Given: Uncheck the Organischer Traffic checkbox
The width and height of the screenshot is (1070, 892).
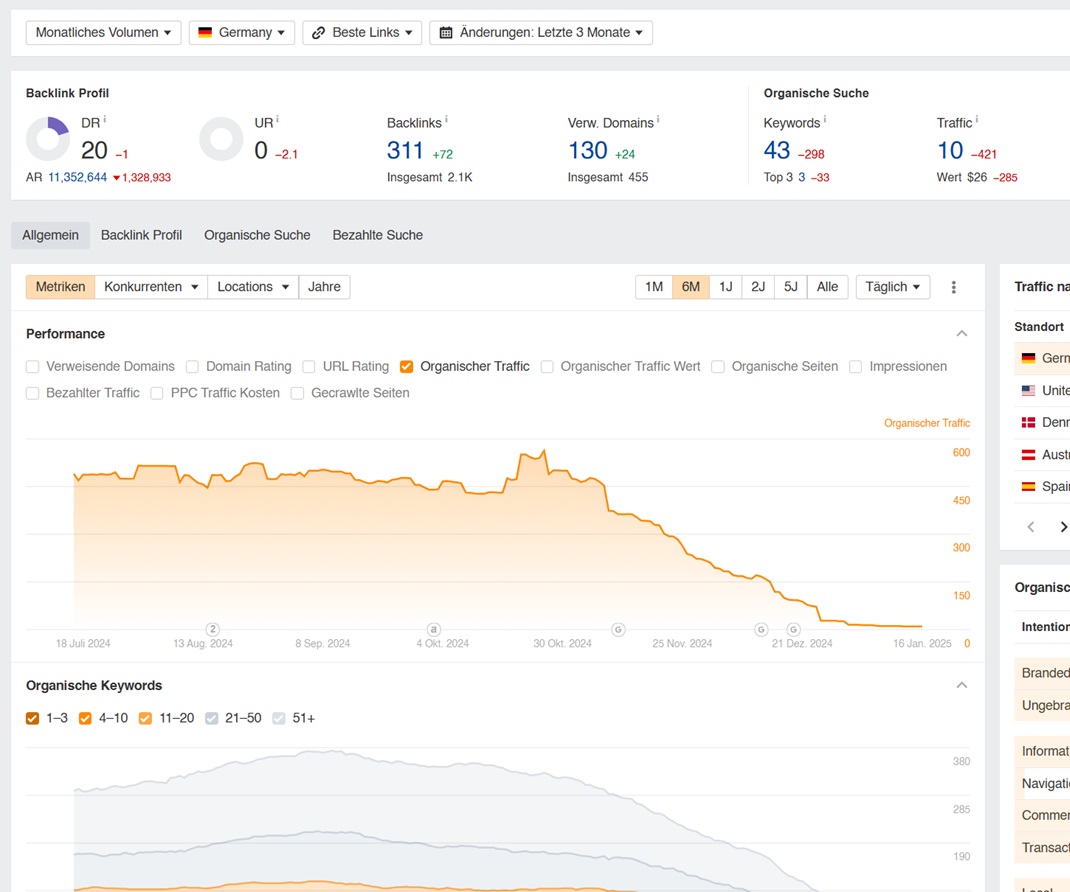Looking at the screenshot, I should coord(407,367).
